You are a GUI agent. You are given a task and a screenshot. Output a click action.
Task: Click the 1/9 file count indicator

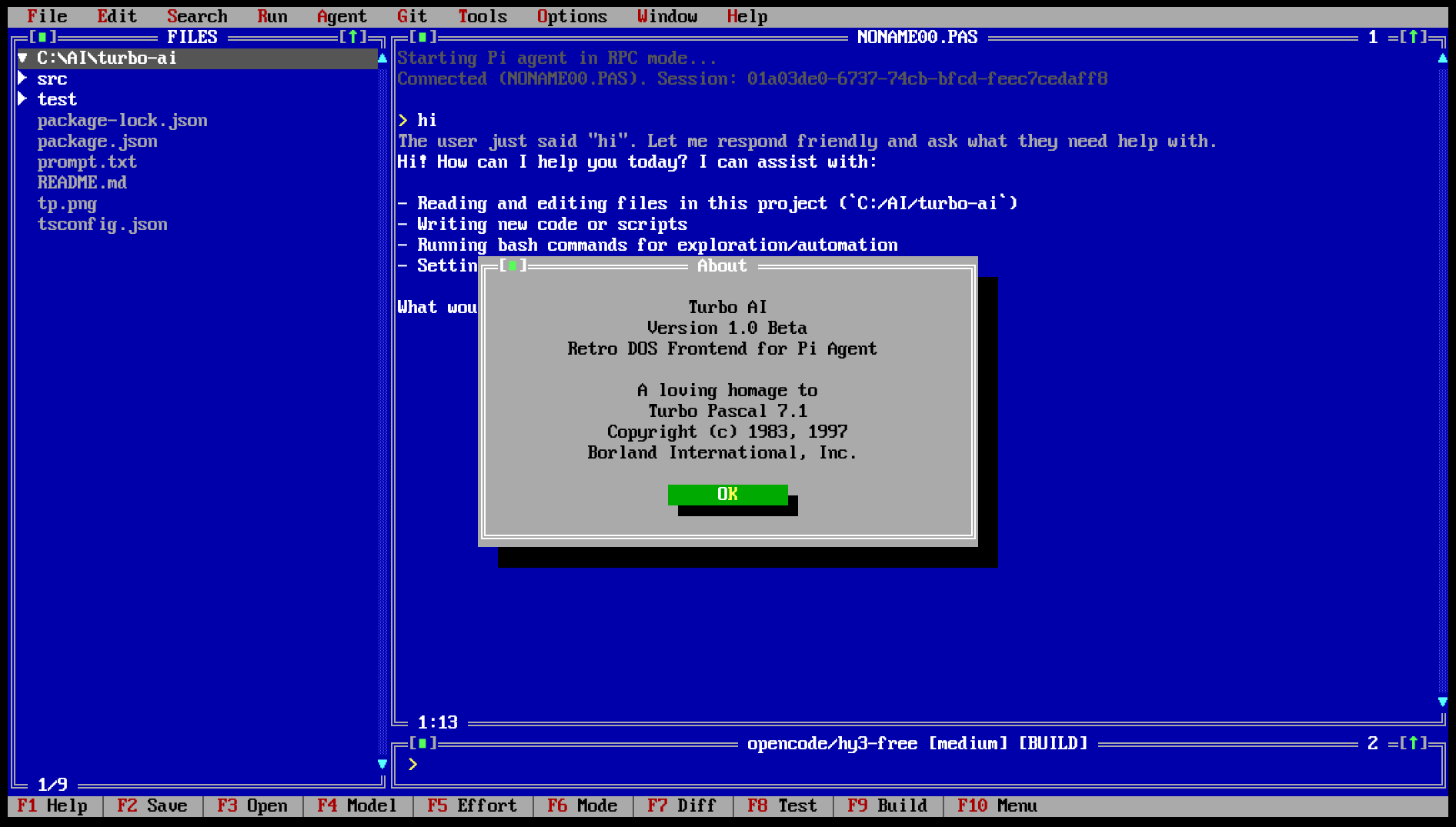pyautogui.click(x=52, y=785)
